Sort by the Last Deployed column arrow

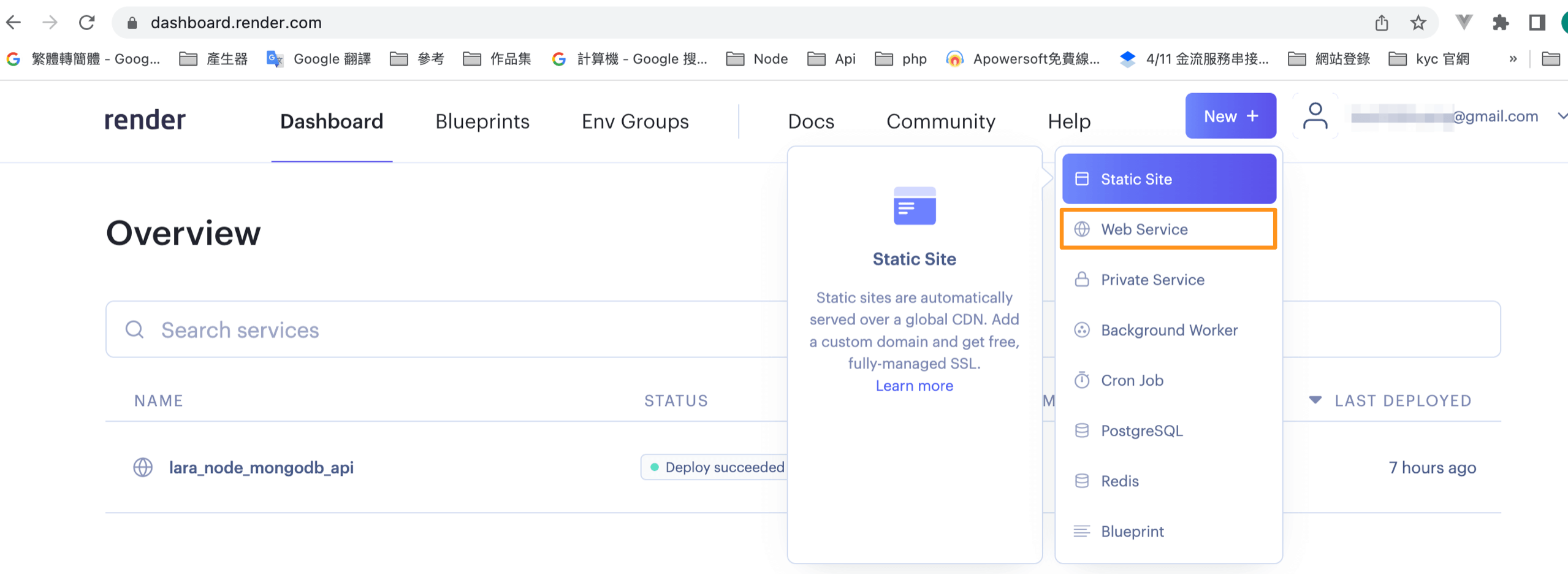tap(1315, 400)
